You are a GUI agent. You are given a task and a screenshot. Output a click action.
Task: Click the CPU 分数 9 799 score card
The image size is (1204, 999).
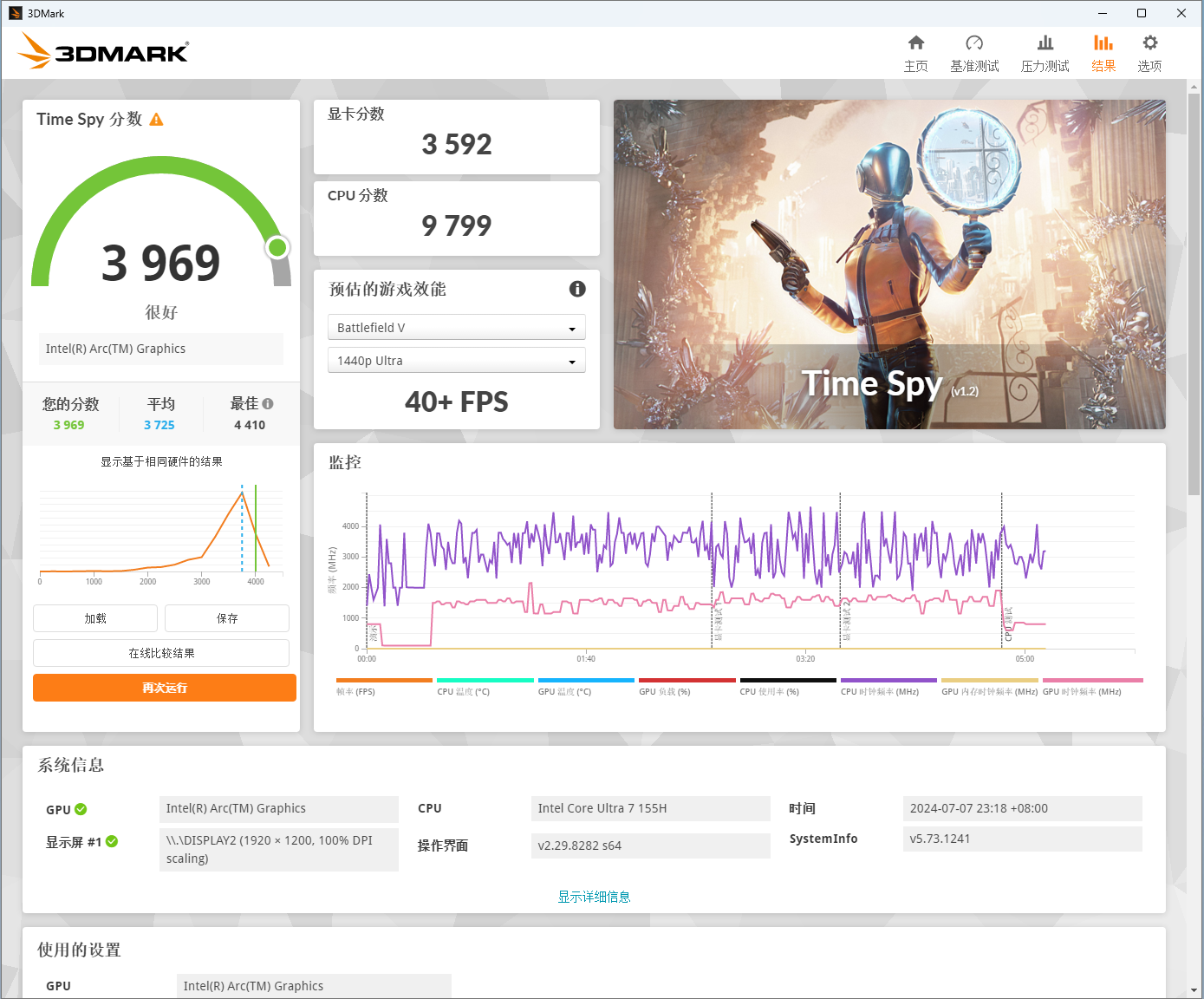pos(457,219)
